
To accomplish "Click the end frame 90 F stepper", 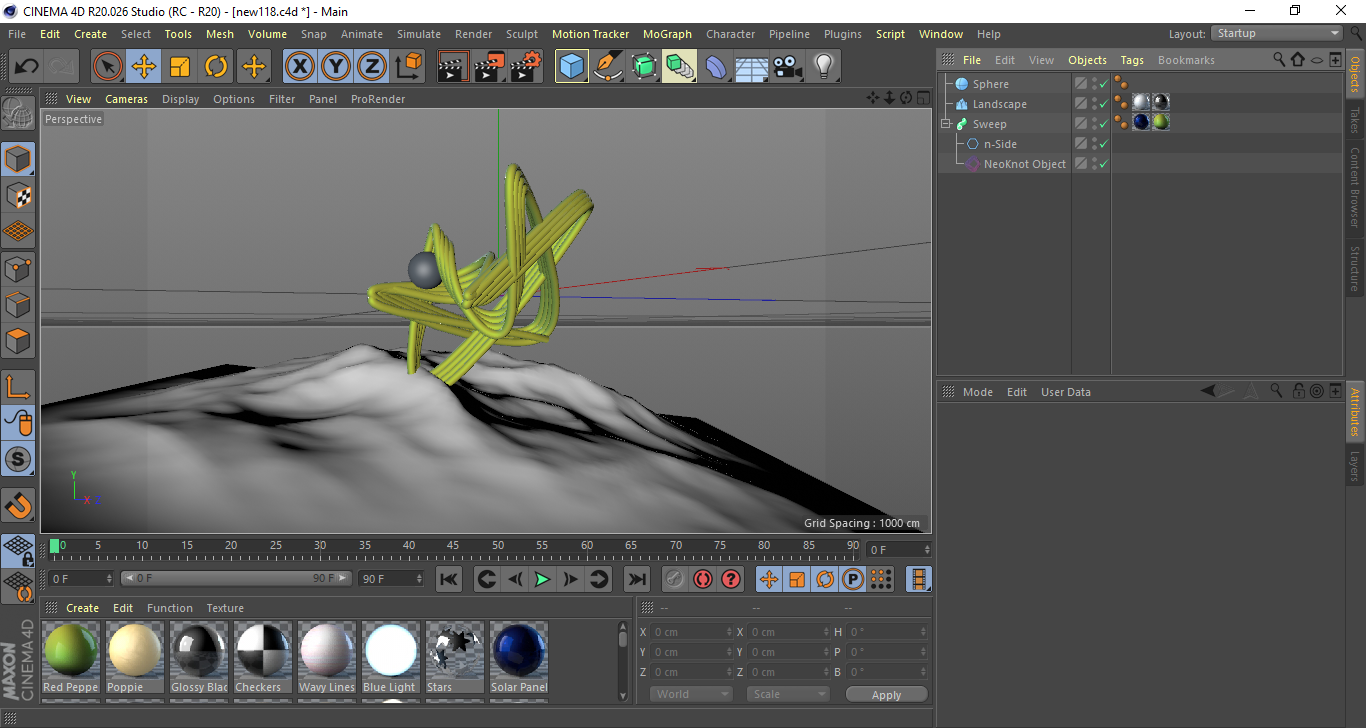I will pyautogui.click(x=419, y=579).
